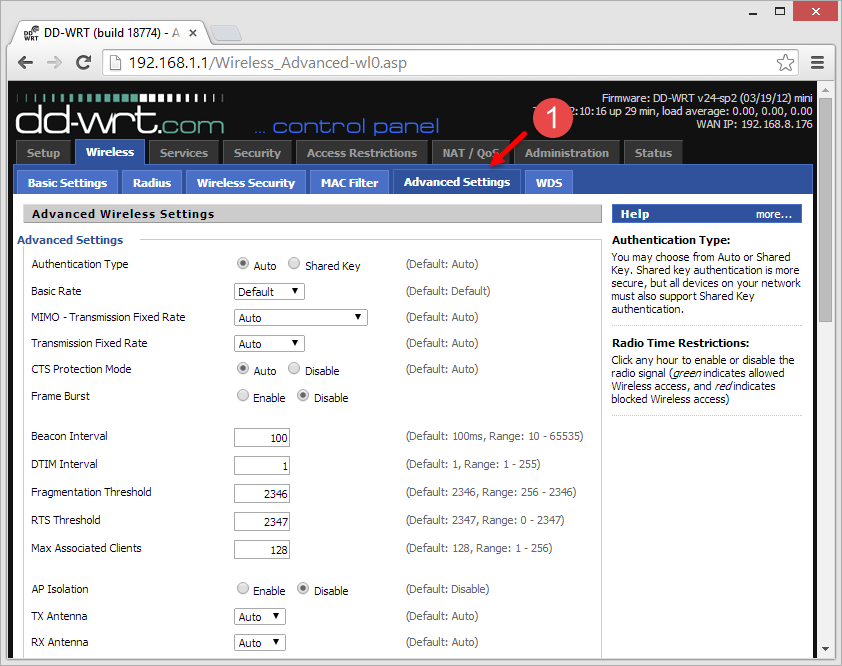Open the Services main tab
The width and height of the screenshot is (842, 666).
pyautogui.click(x=184, y=153)
